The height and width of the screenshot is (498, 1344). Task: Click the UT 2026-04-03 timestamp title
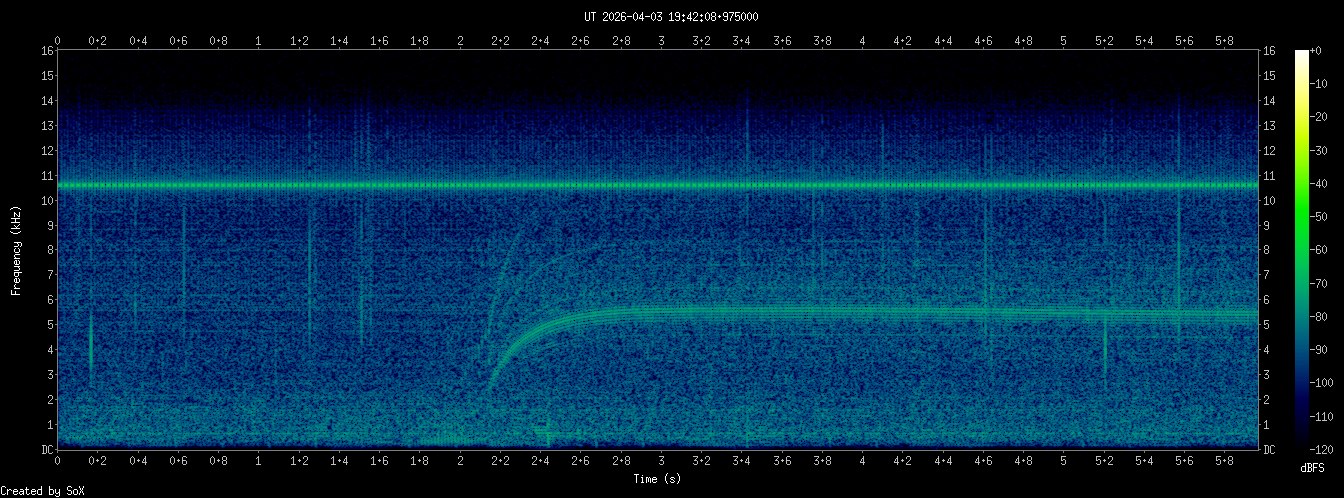pos(671,16)
